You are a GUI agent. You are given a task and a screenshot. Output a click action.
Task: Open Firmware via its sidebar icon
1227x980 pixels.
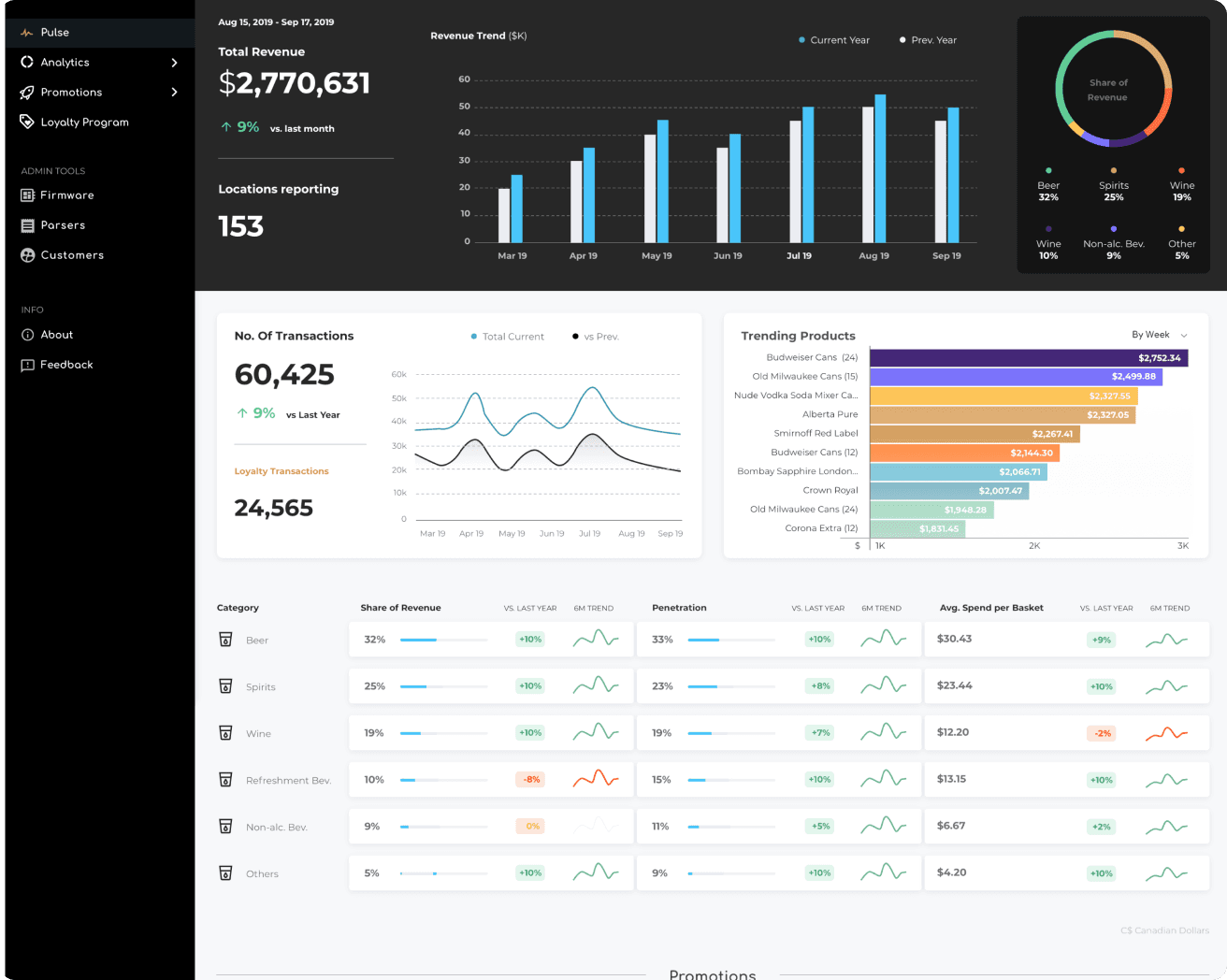[x=27, y=195]
